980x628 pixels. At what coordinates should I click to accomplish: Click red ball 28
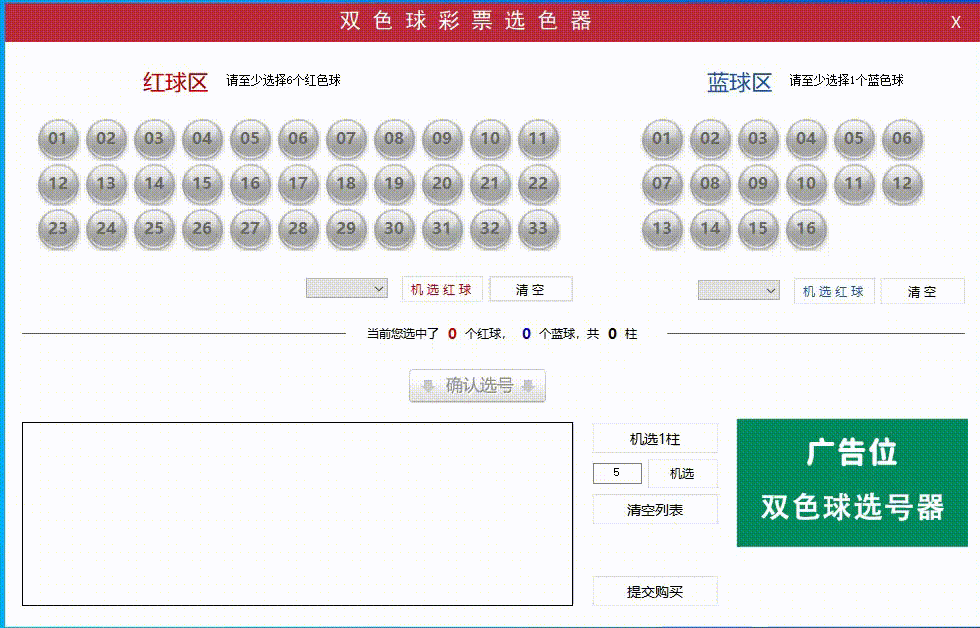298,229
